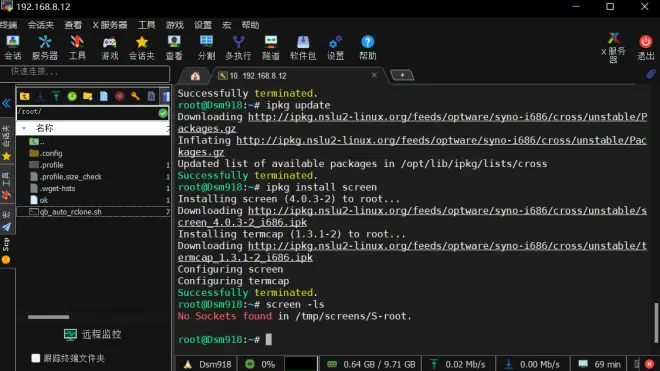Click the paperclip icon at top right
660x371 pixels.
651,75
